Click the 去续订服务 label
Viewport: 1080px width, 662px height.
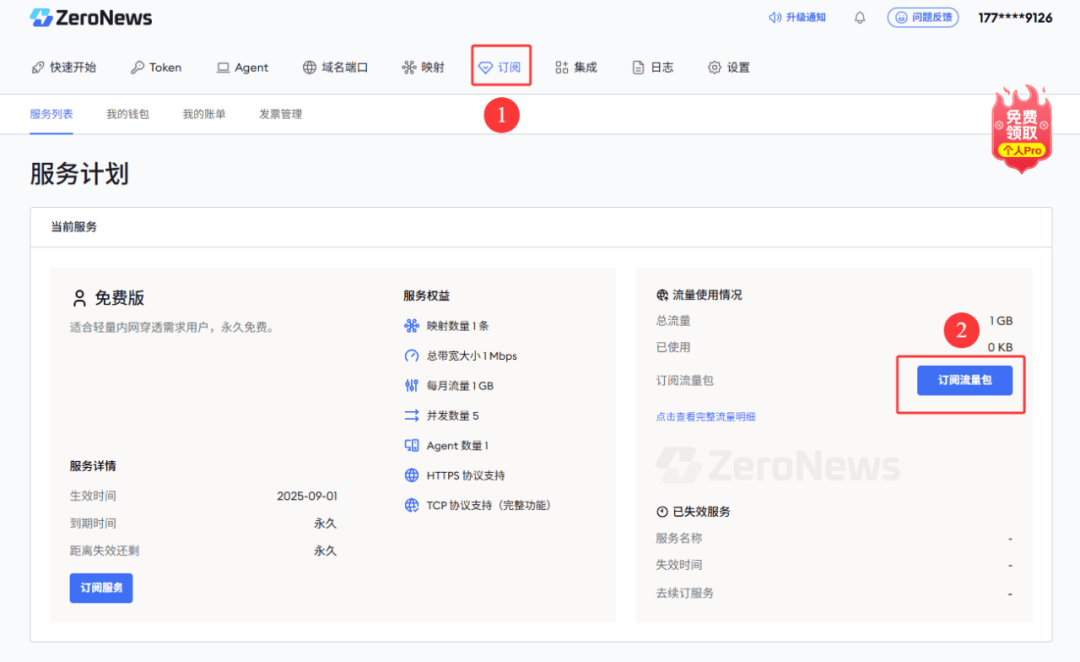tap(685, 593)
